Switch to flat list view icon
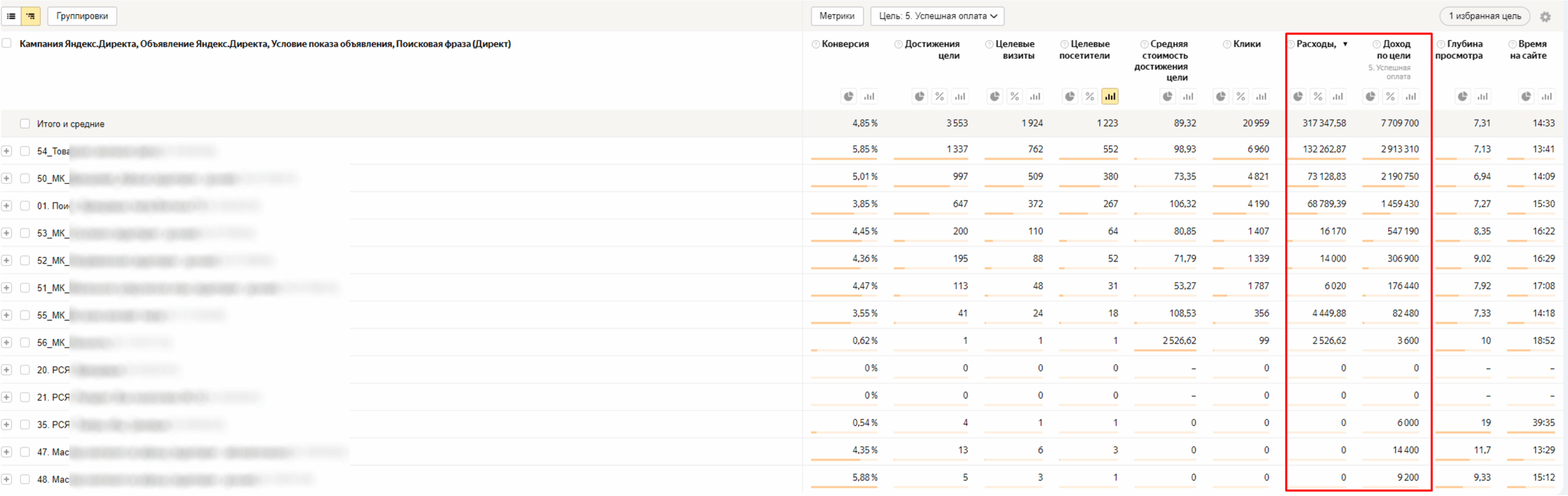 coord(11,16)
